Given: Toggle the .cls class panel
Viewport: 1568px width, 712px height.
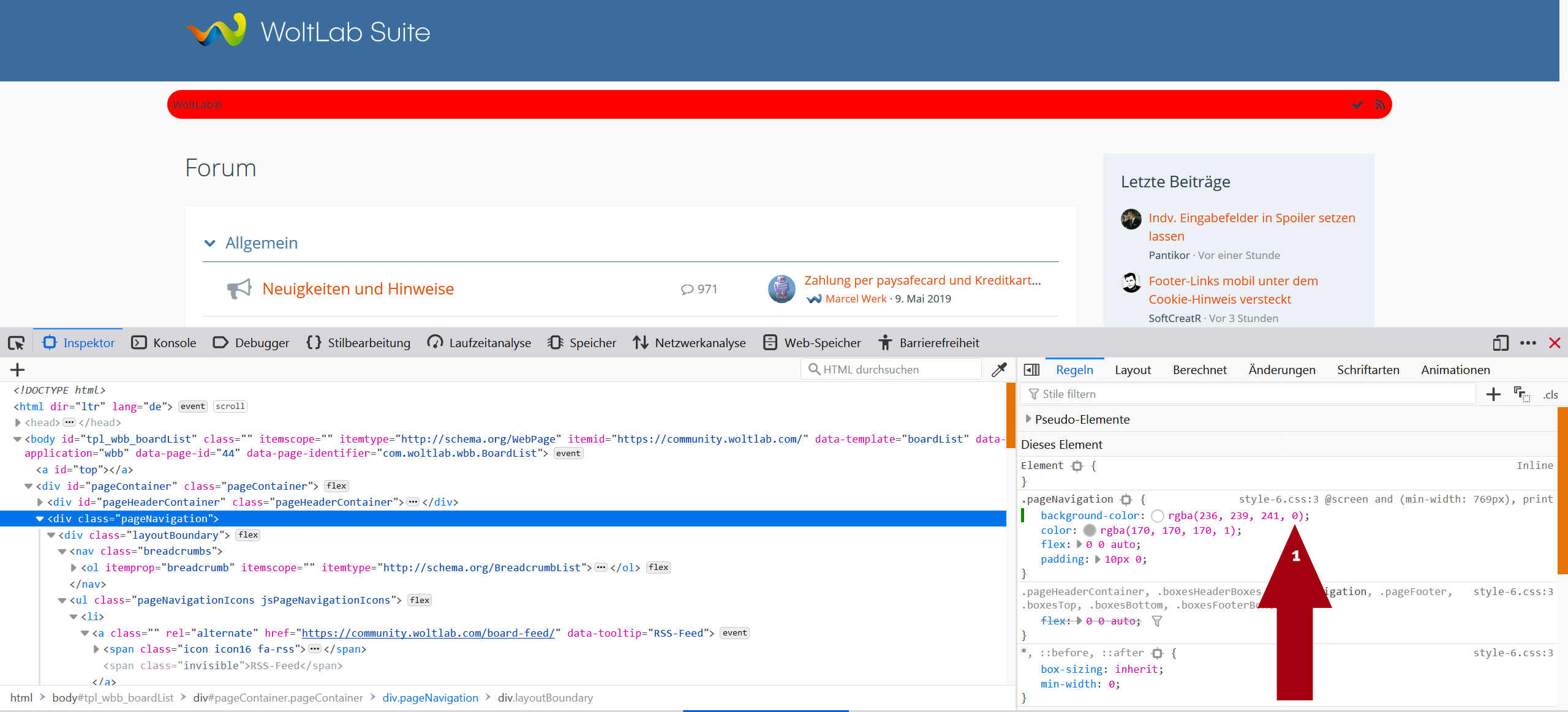Looking at the screenshot, I should click(1550, 395).
